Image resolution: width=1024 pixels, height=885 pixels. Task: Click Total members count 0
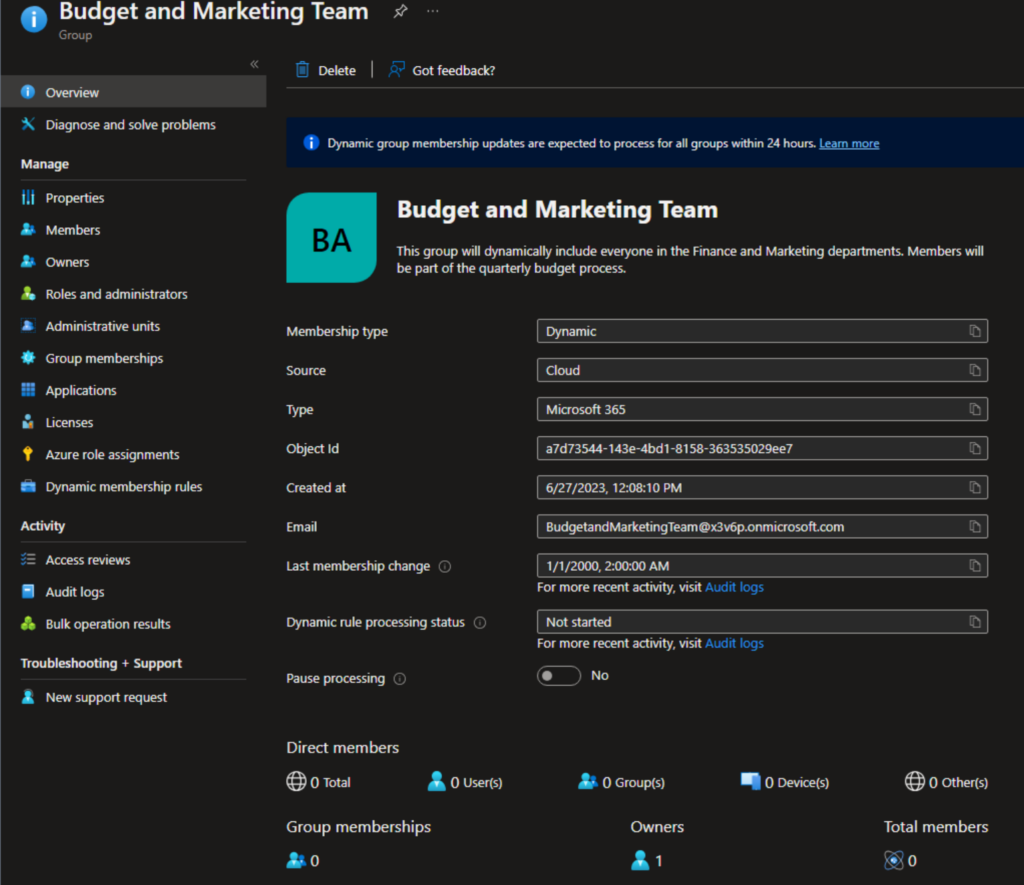tap(900, 861)
